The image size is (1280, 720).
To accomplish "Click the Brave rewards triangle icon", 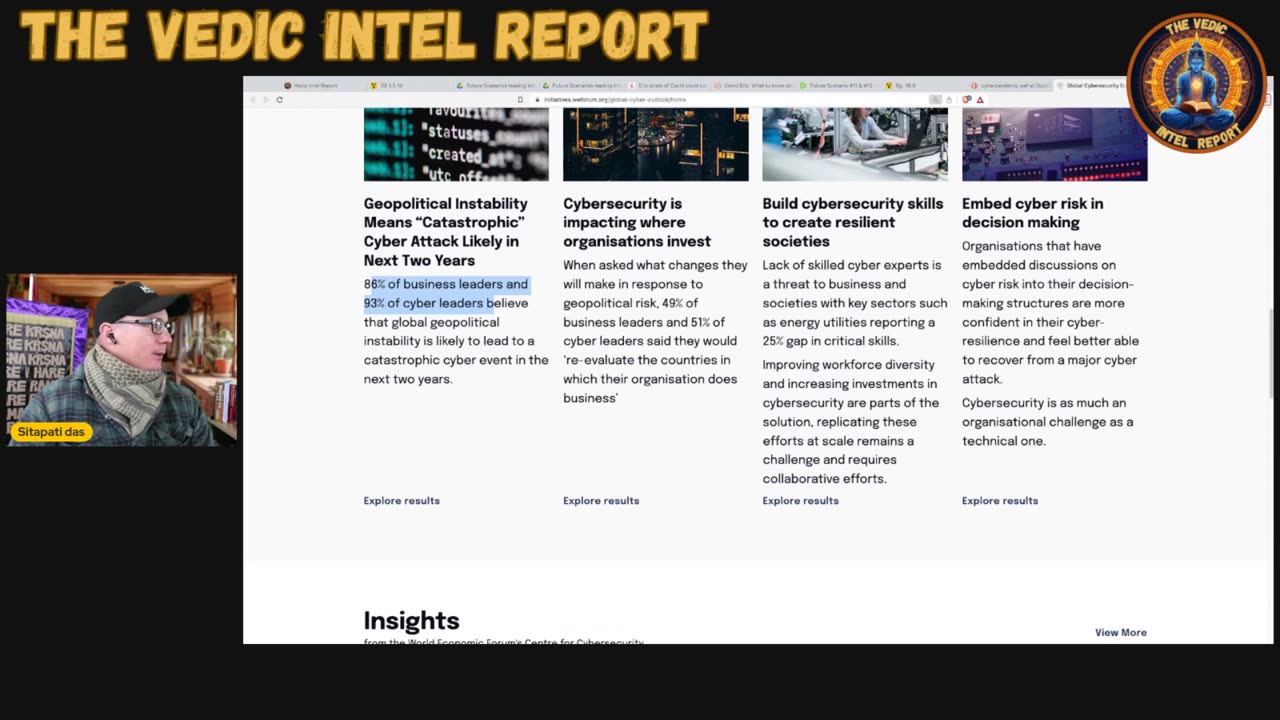I will 979,99.
